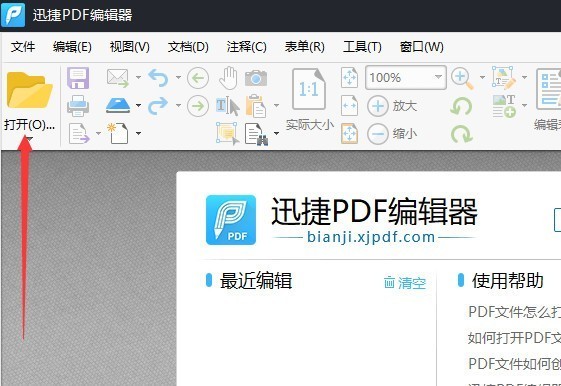Rotate the page clockwise
Screen dimensions: 561x386
click(x=461, y=134)
